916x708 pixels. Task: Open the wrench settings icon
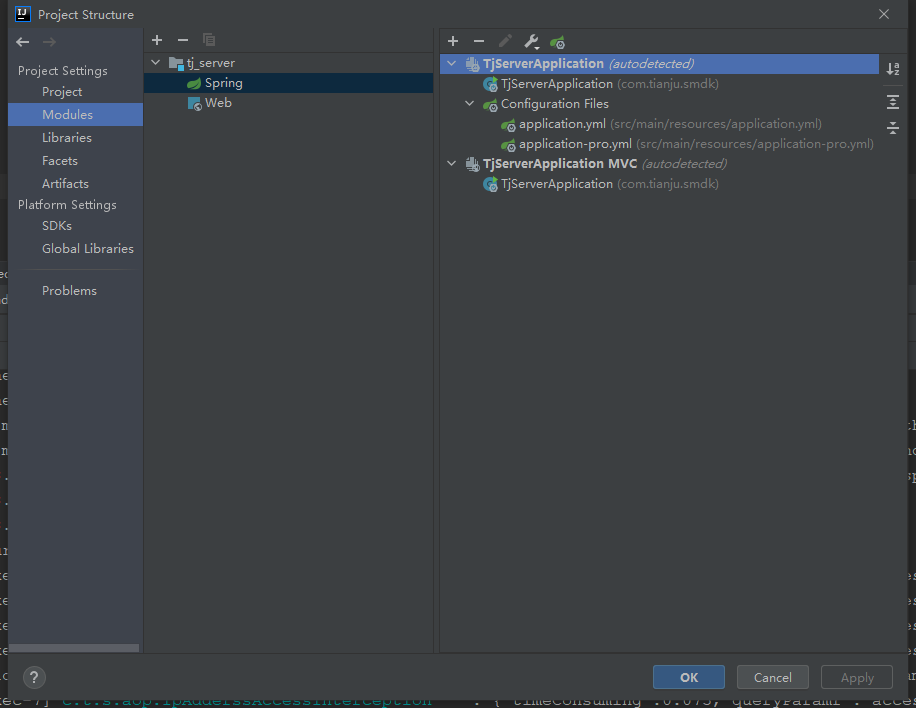click(x=531, y=41)
